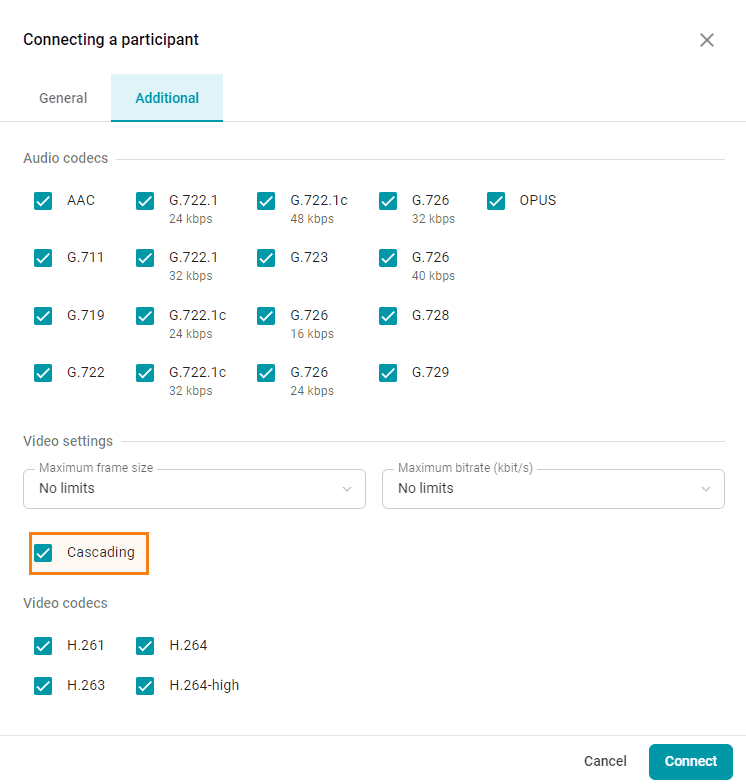The image size is (746, 784).
Task: Toggle G.722.1c 48 kbps codec checkbox
Action: [266, 201]
